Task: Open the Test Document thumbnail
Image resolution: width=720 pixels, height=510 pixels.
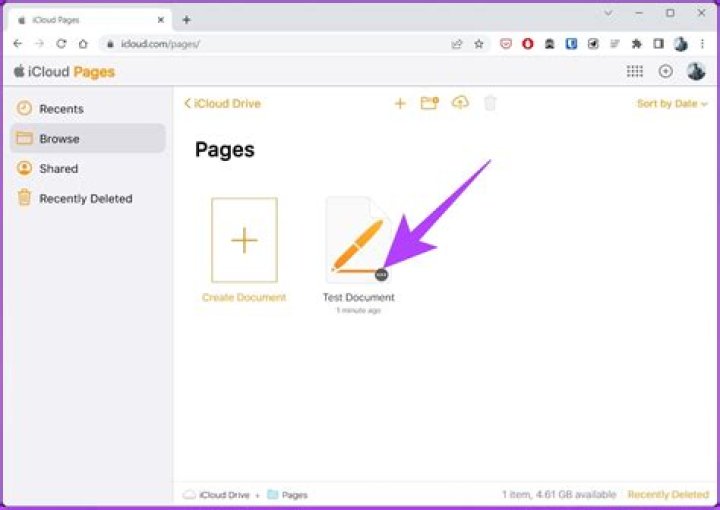Action: coord(355,240)
